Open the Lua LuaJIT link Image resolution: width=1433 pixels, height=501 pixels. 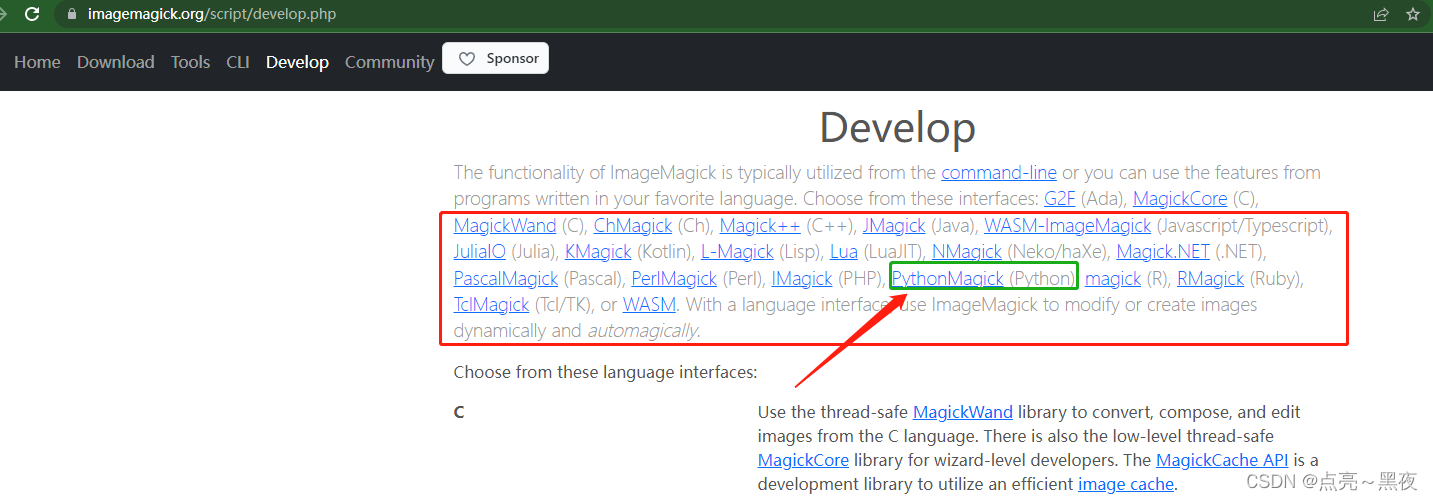[x=844, y=251]
